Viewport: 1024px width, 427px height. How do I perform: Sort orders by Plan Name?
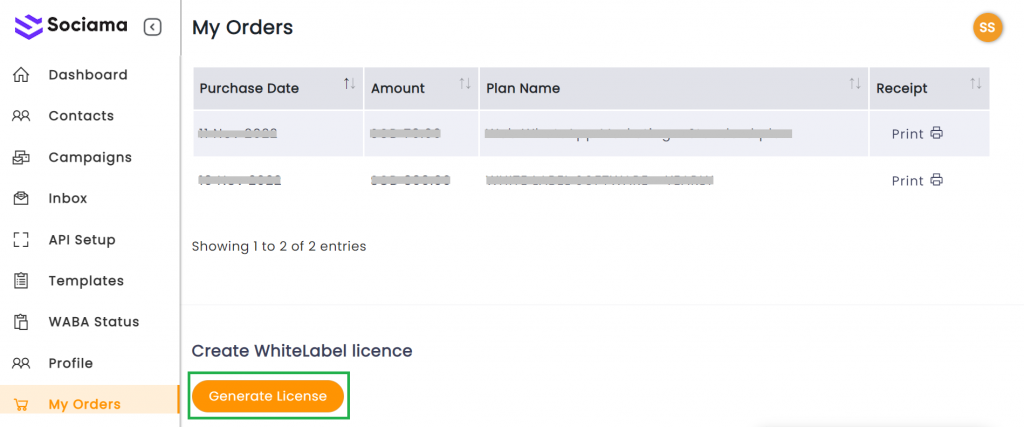[855, 85]
